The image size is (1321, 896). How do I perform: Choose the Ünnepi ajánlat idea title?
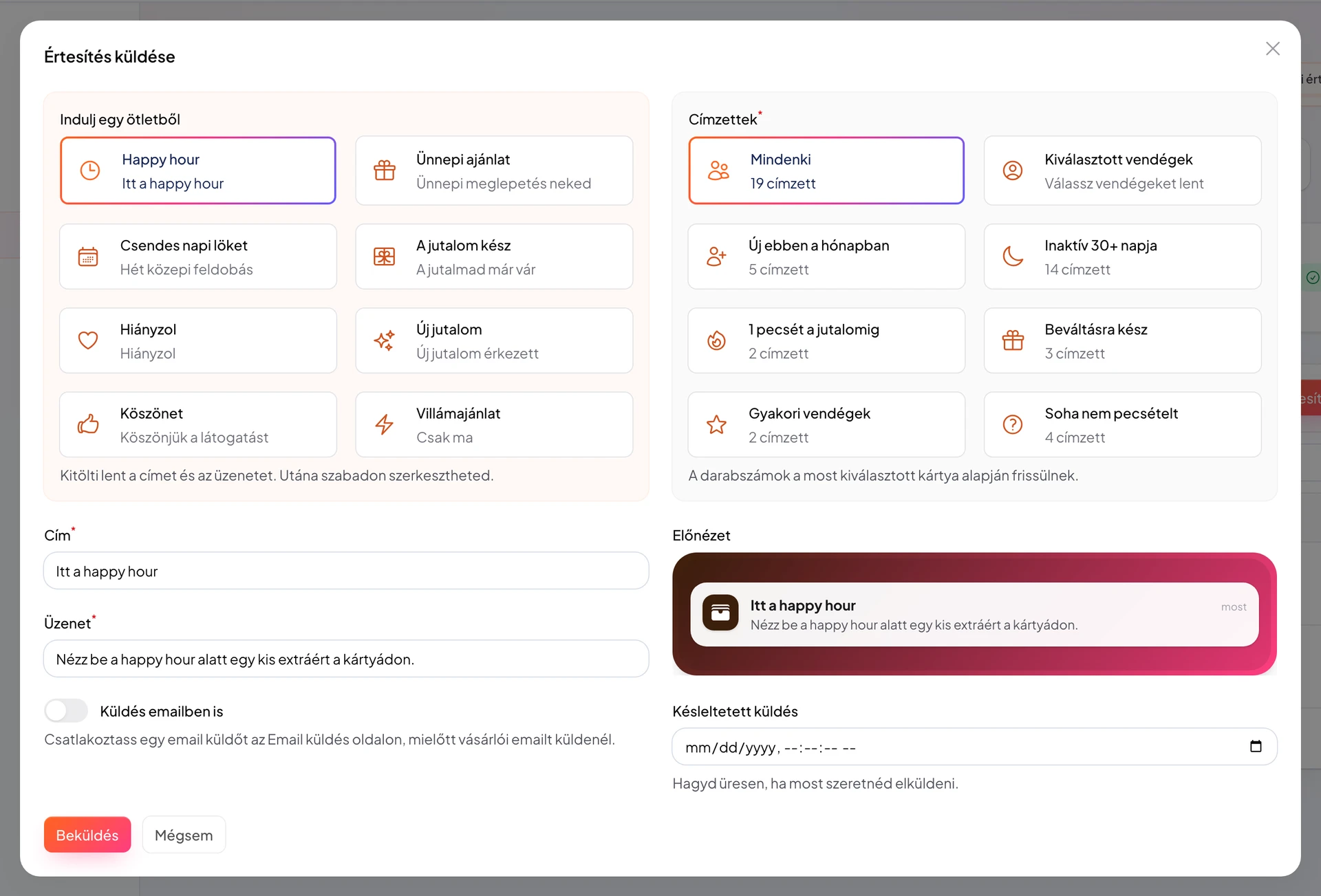coord(463,160)
